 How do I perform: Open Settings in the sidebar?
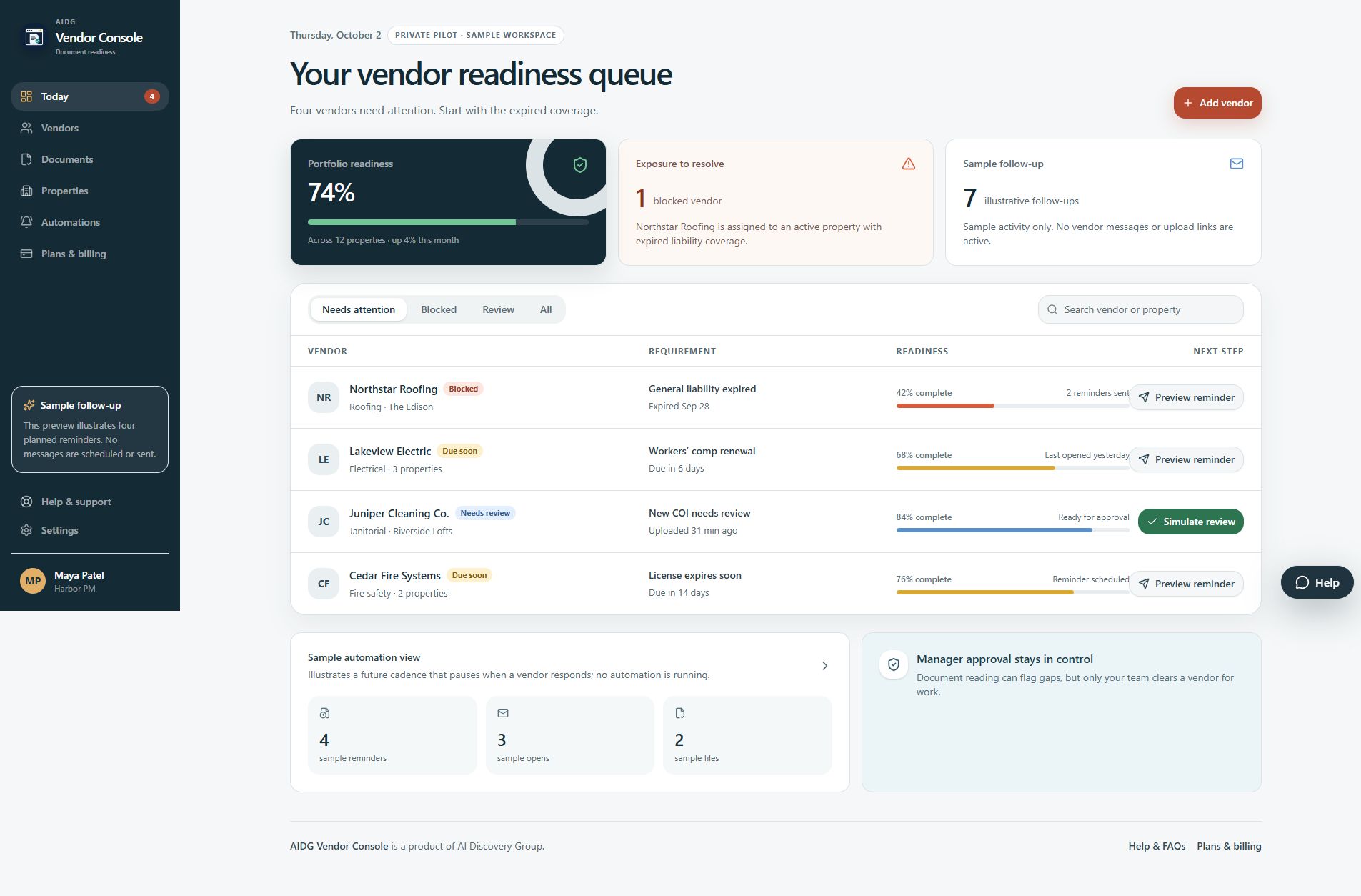(90, 530)
